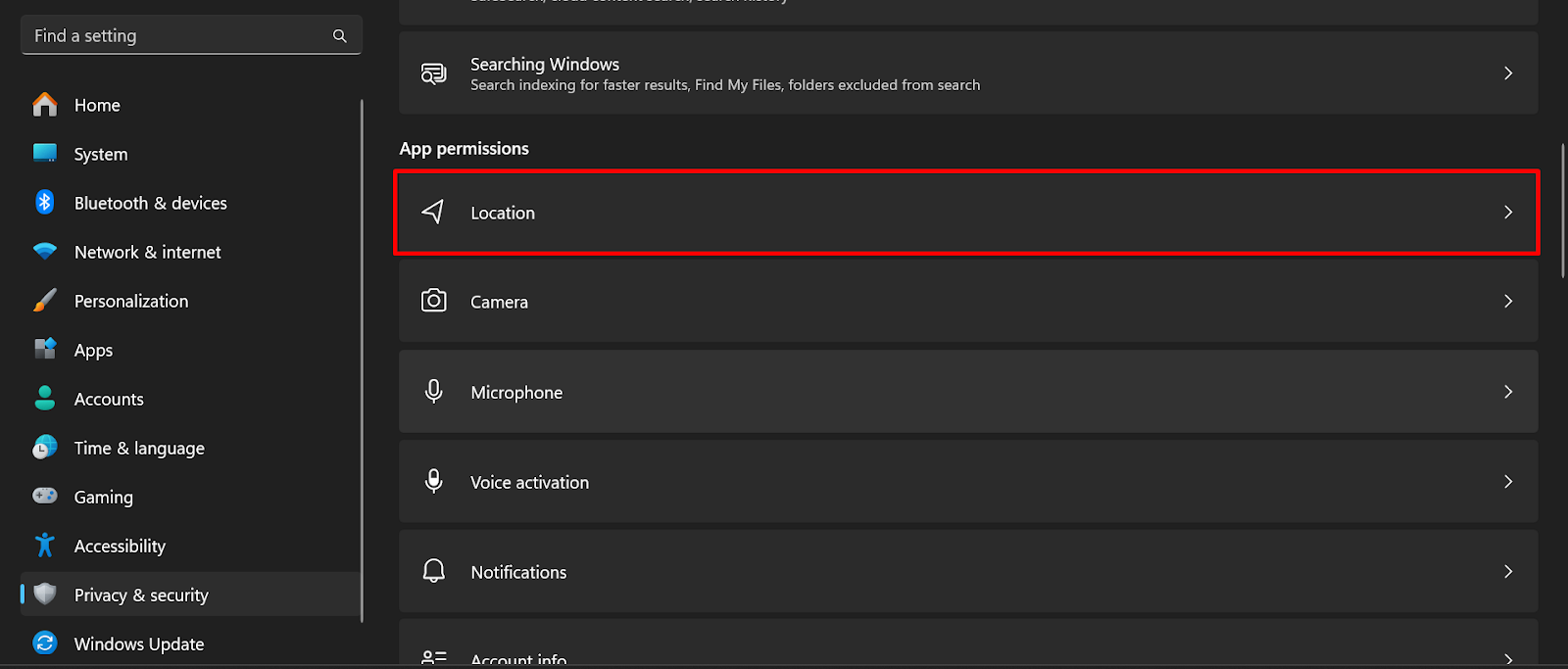The height and width of the screenshot is (669, 1568).
Task: Open Notifications via its right chevron
Action: tap(1508, 571)
